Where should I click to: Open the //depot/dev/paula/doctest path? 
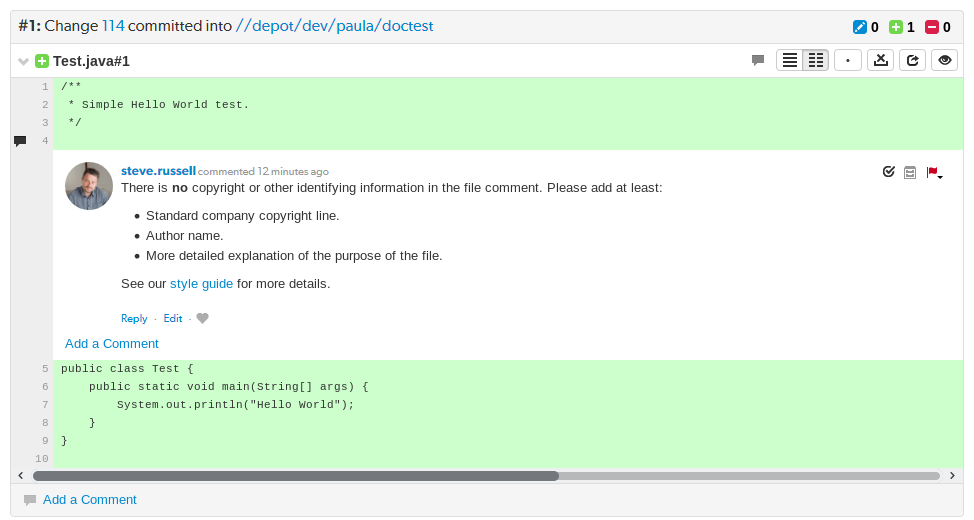334,27
